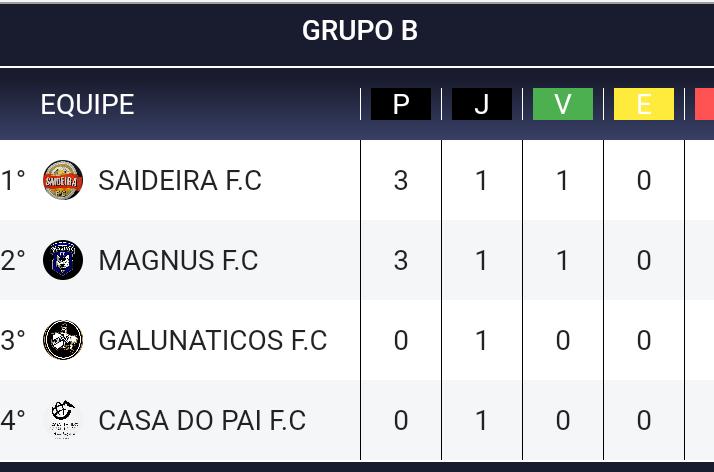Image resolution: width=714 pixels, height=472 pixels.
Task: Click the Galunaticos F.C team badge
Action: click(x=63, y=340)
